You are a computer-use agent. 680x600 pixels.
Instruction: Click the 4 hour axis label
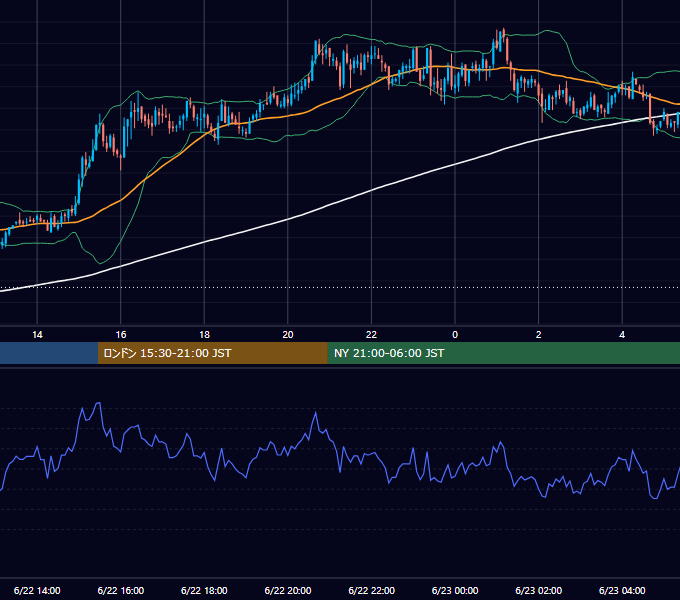coord(622,335)
